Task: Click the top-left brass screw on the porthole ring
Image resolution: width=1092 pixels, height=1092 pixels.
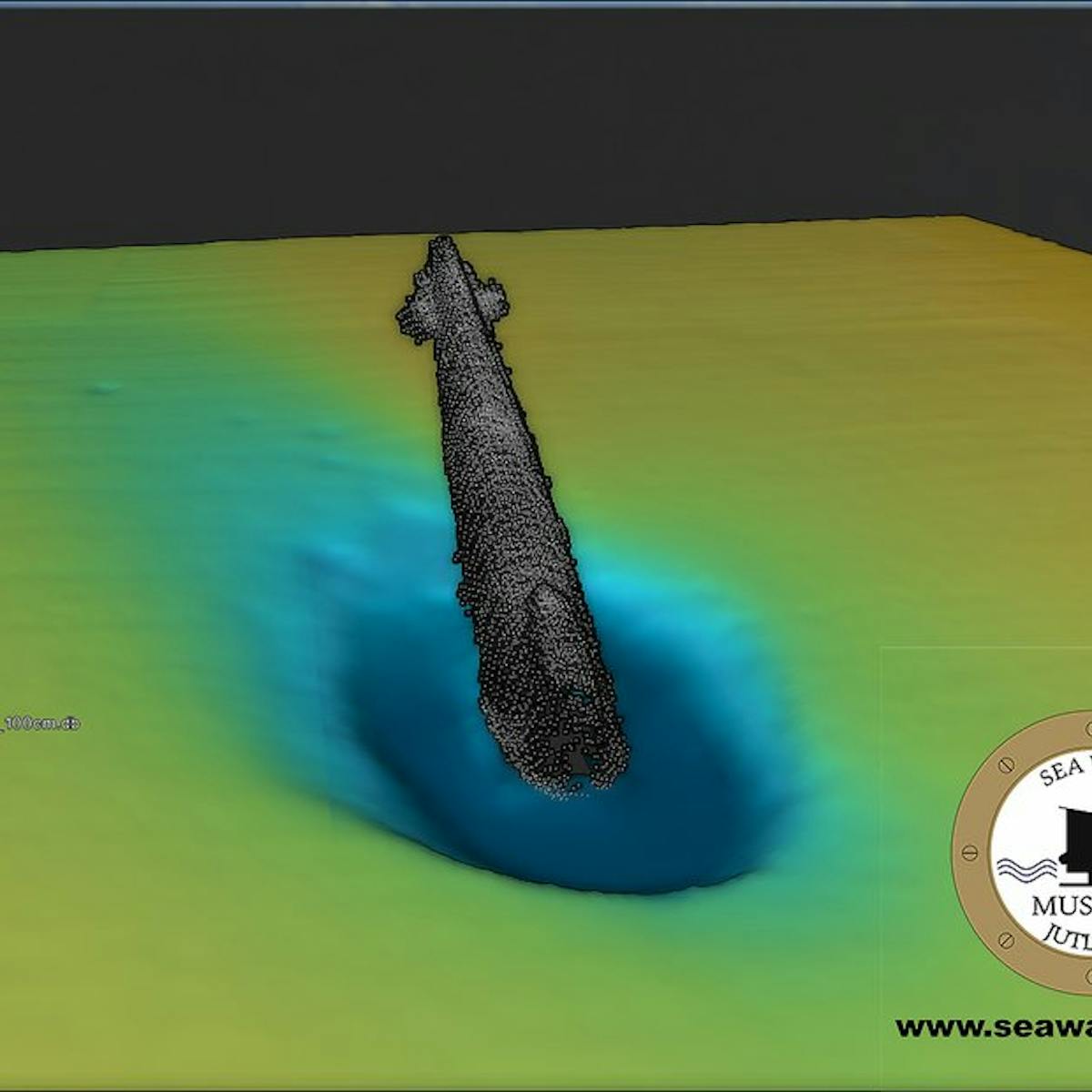Action: 1004,766
